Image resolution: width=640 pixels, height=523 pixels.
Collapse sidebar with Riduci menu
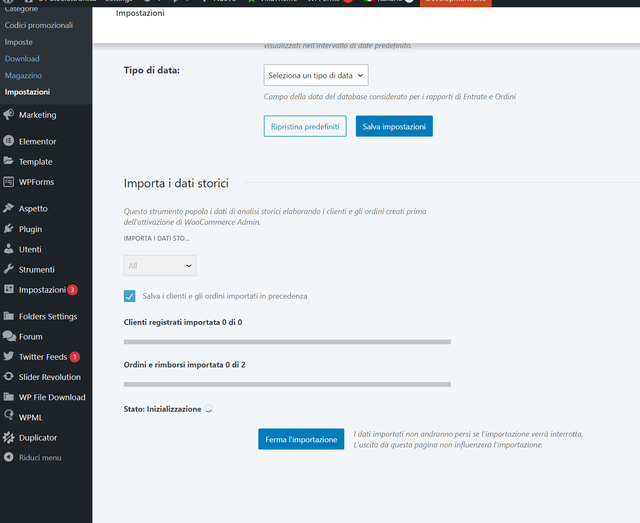click(x=40, y=458)
